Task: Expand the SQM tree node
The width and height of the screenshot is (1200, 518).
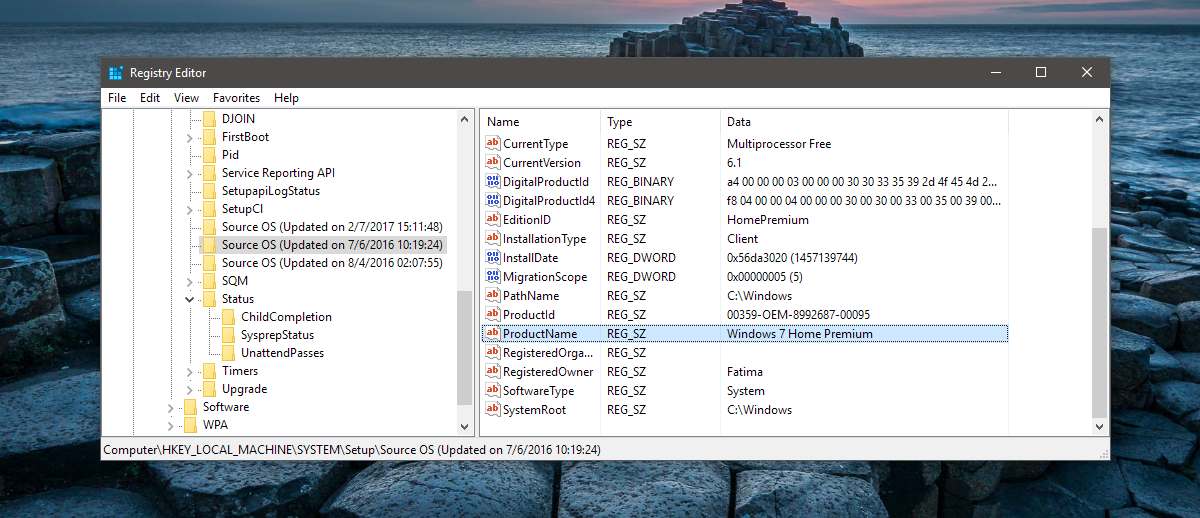Action: [190, 281]
